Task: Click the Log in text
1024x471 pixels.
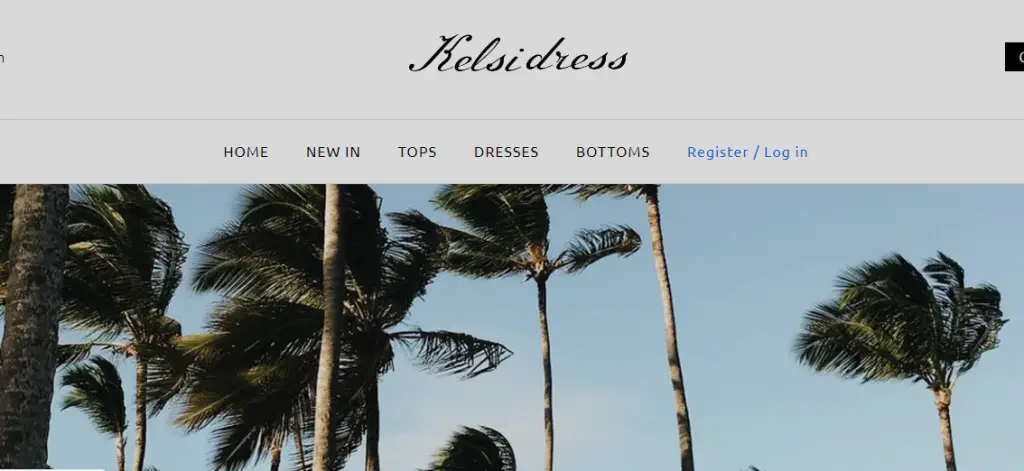Action: (786, 152)
